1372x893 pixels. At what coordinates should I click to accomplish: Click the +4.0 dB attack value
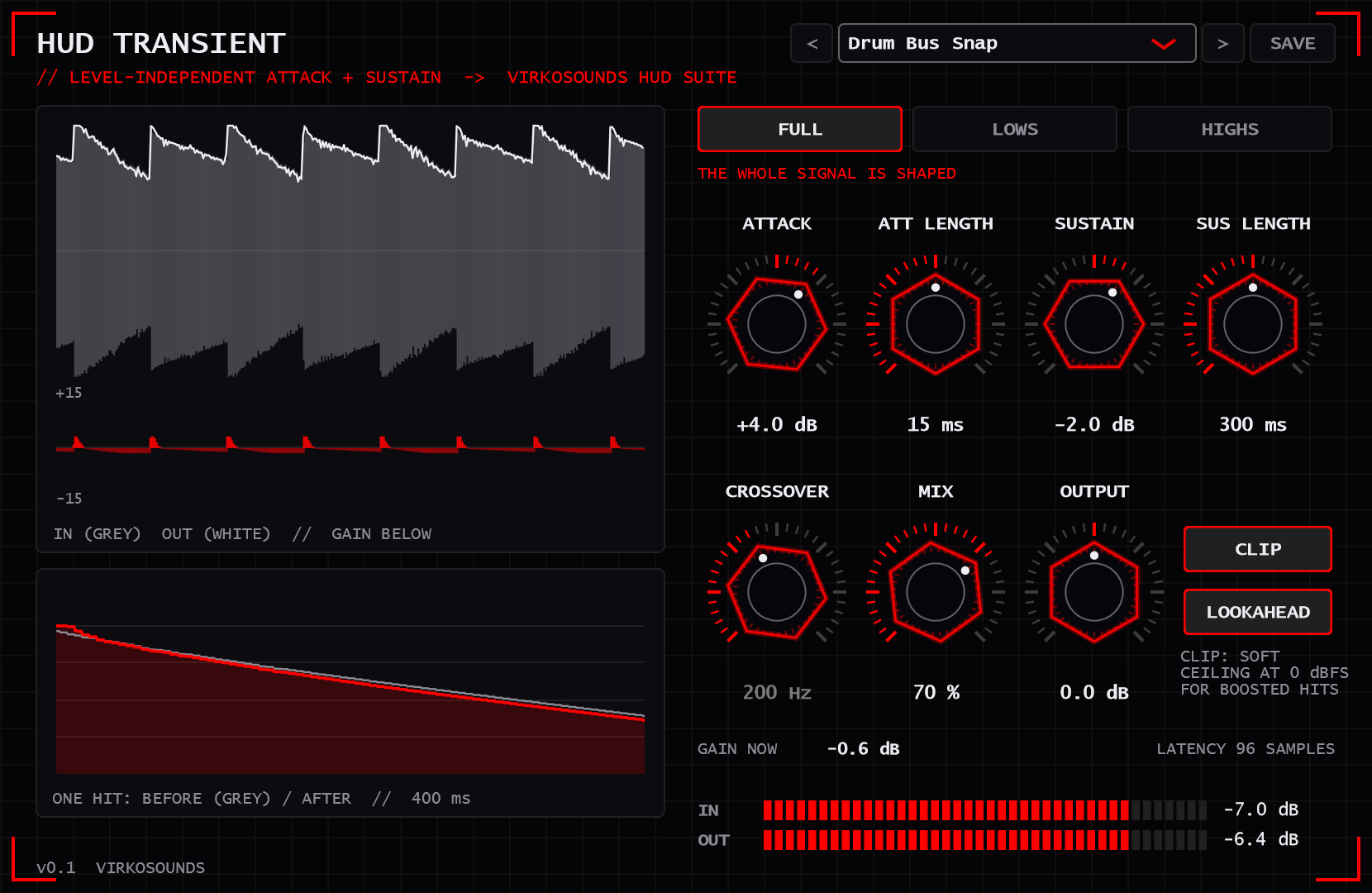[777, 424]
